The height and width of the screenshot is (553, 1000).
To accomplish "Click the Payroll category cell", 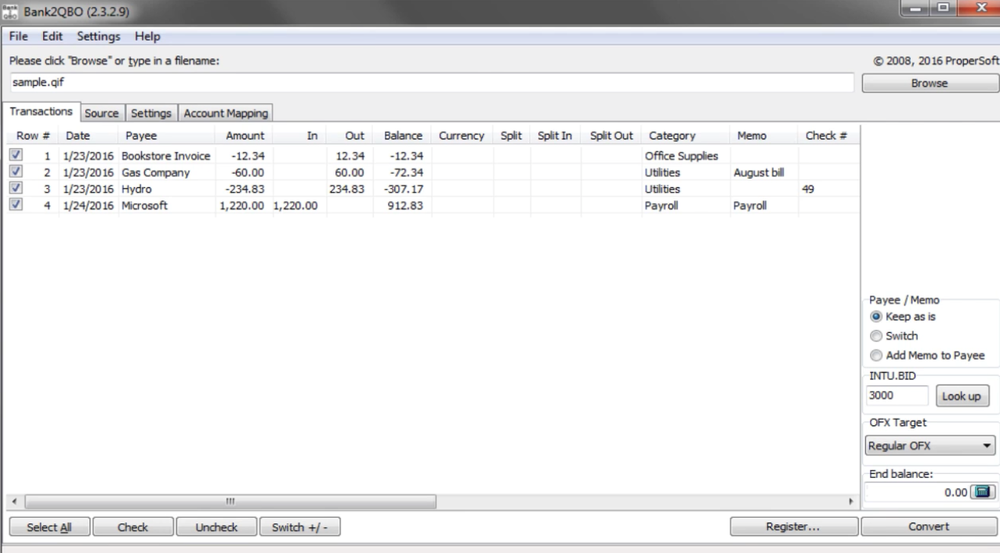I will pos(685,205).
